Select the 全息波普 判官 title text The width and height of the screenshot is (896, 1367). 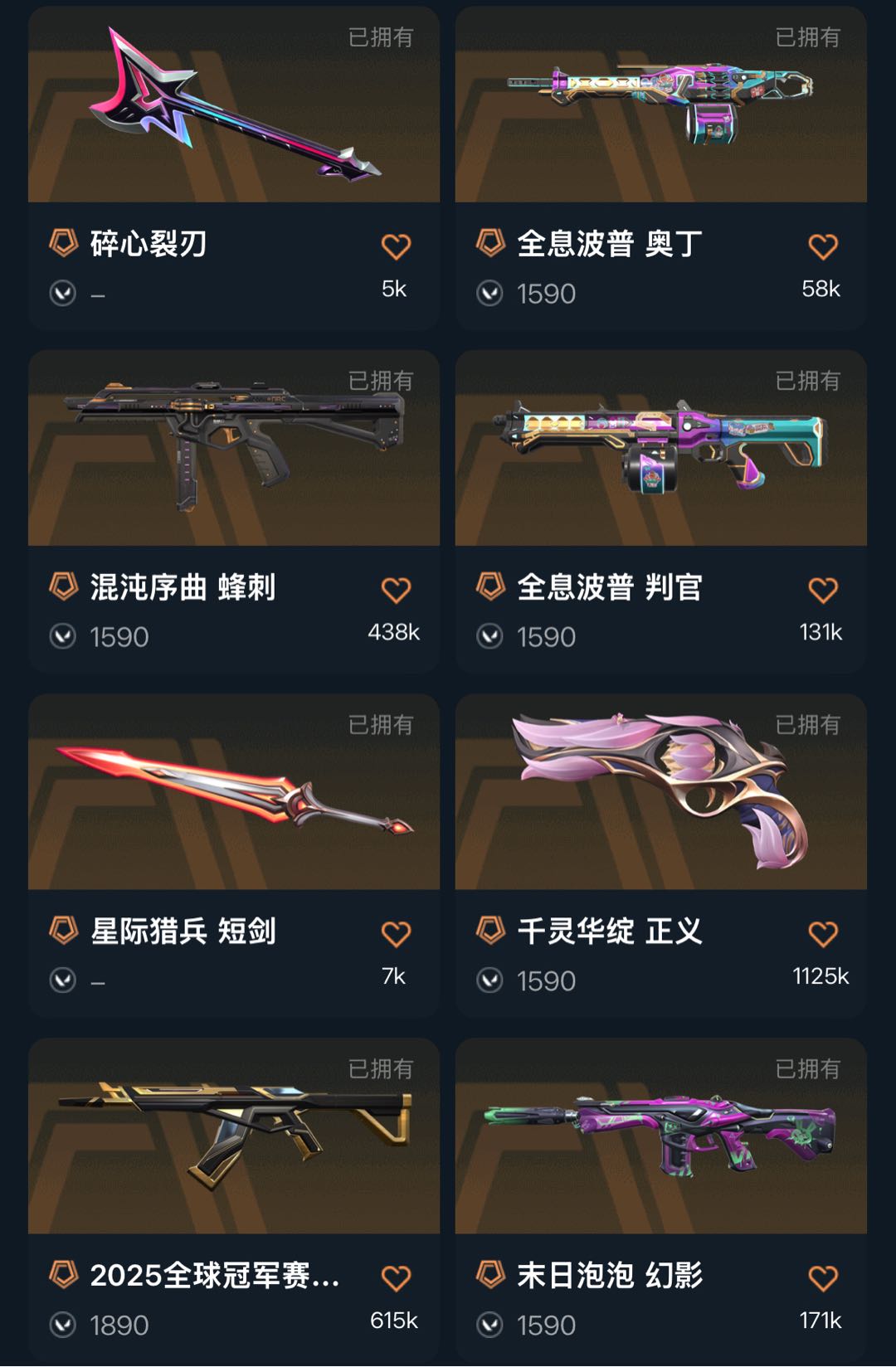click(610, 587)
